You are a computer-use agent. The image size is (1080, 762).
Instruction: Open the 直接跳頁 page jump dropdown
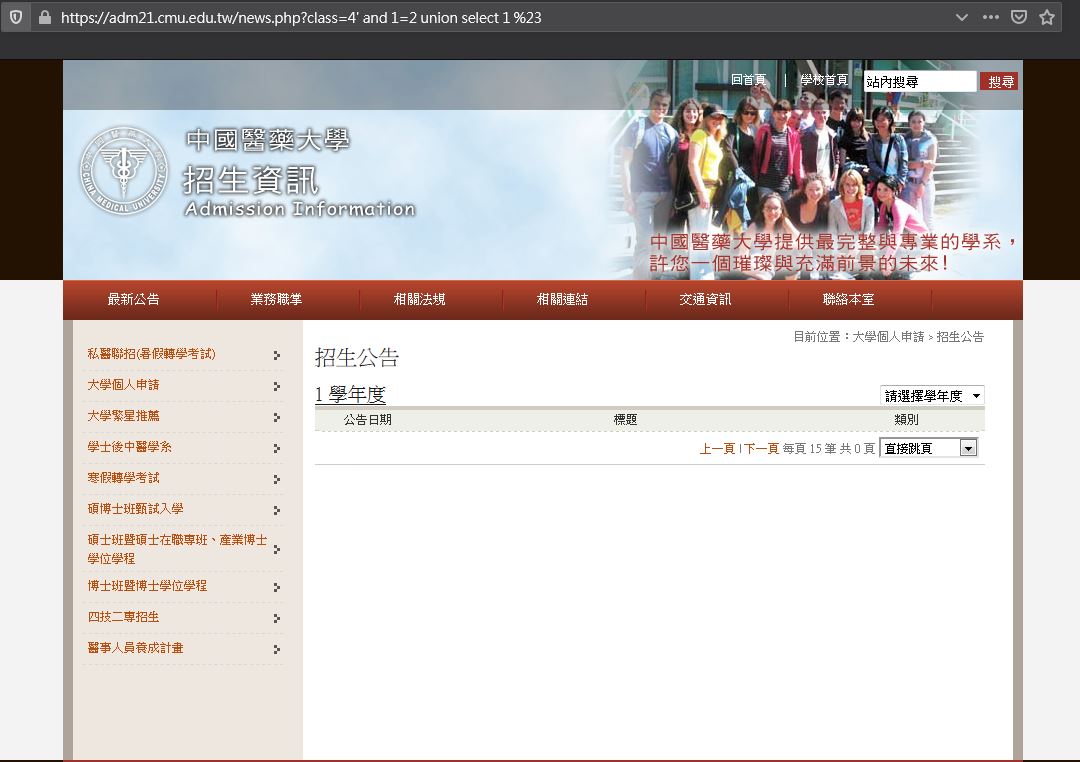[928, 448]
